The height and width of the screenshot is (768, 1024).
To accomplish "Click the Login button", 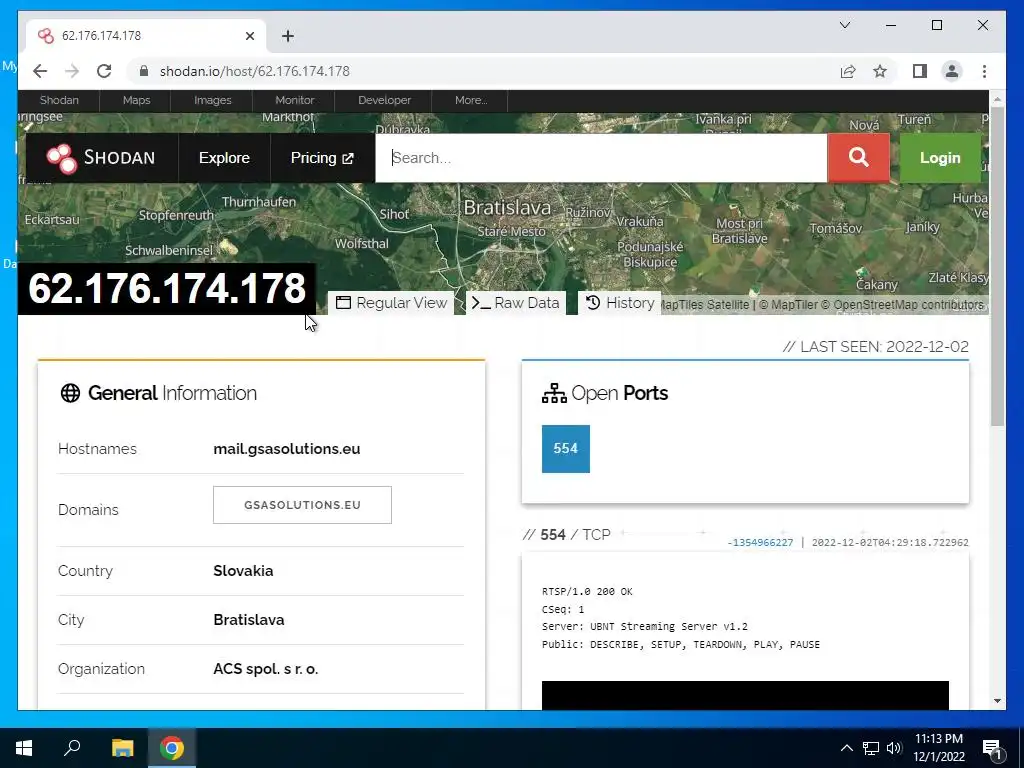I will tap(940, 158).
